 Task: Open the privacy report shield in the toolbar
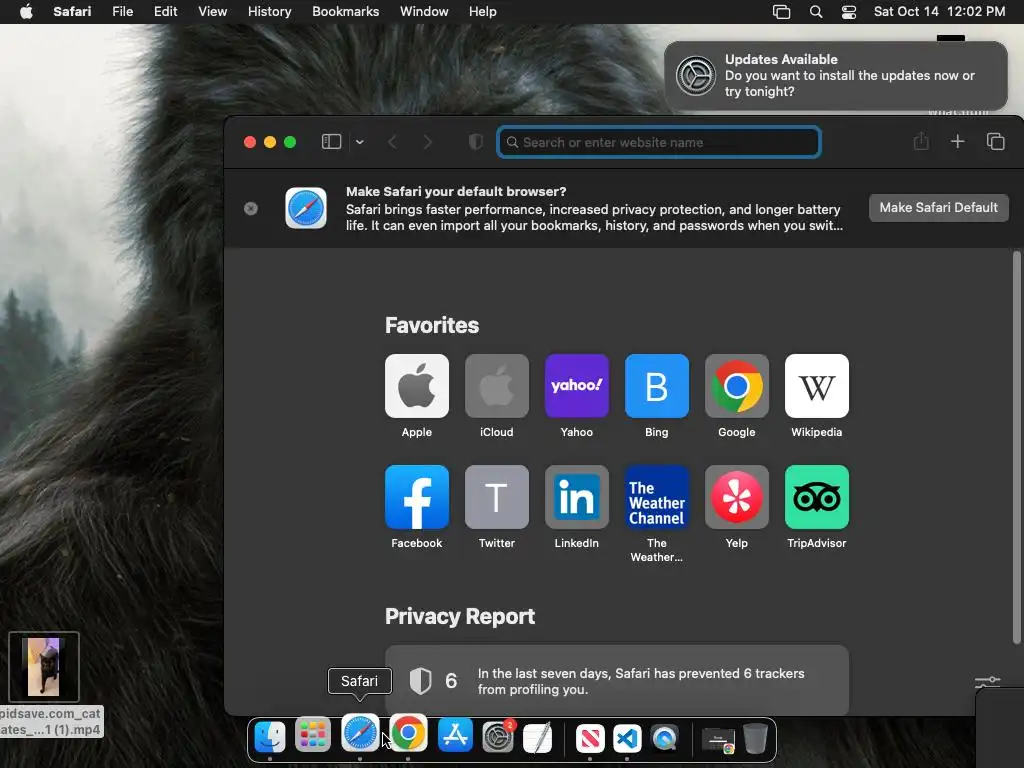pyautogui.click(x=475, y=142)
